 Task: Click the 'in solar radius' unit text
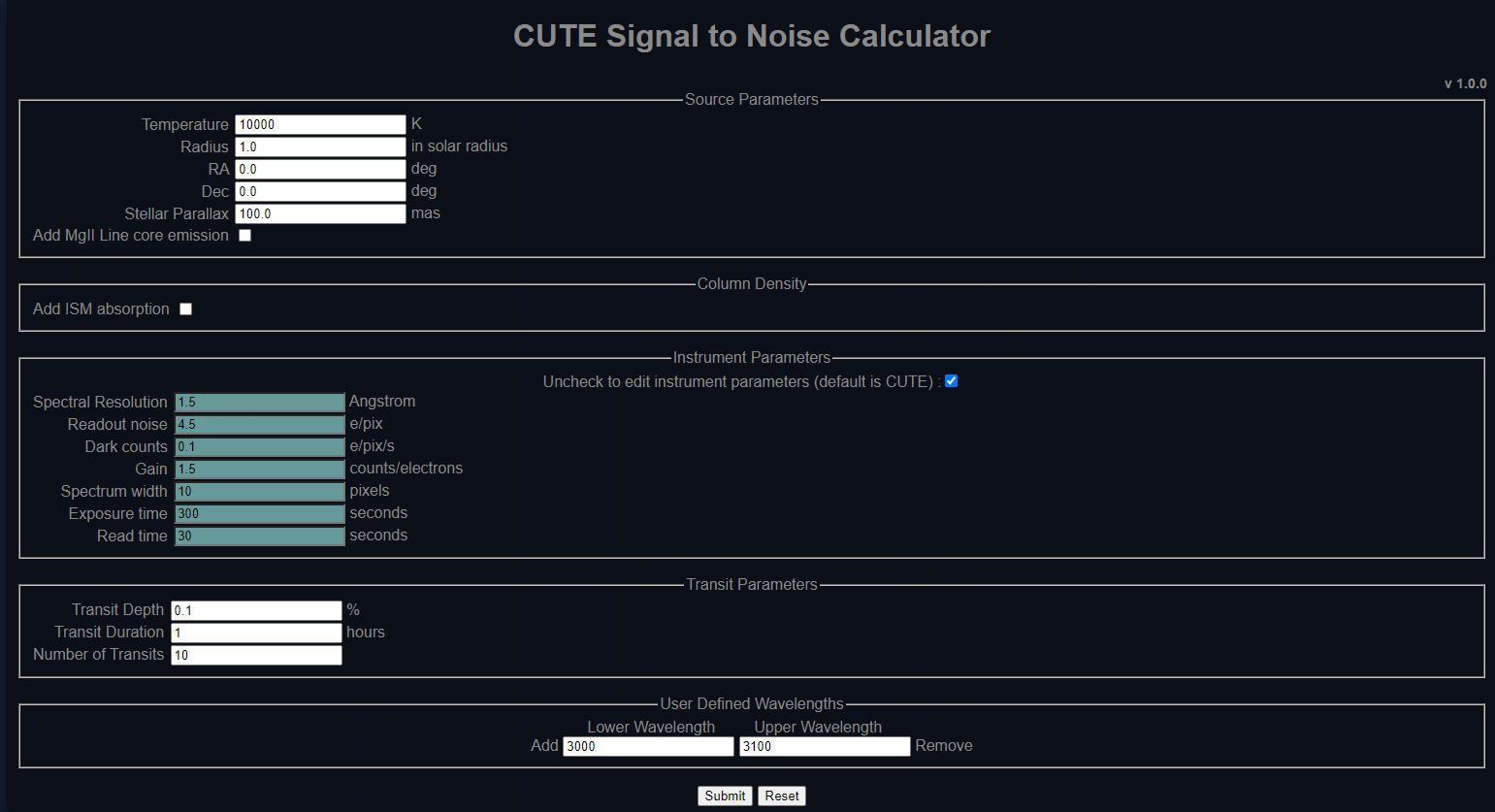[459, 146]
